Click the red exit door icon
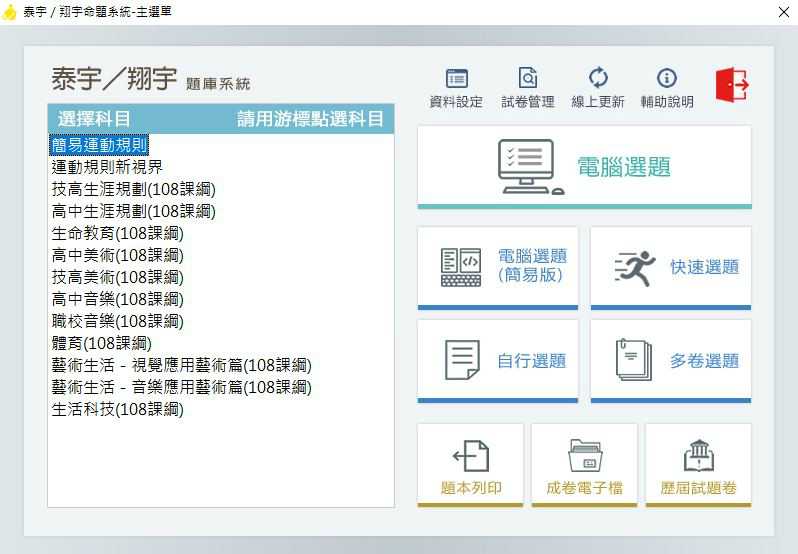The height and width of the screenshot is (554, 798). click(732, 84)
